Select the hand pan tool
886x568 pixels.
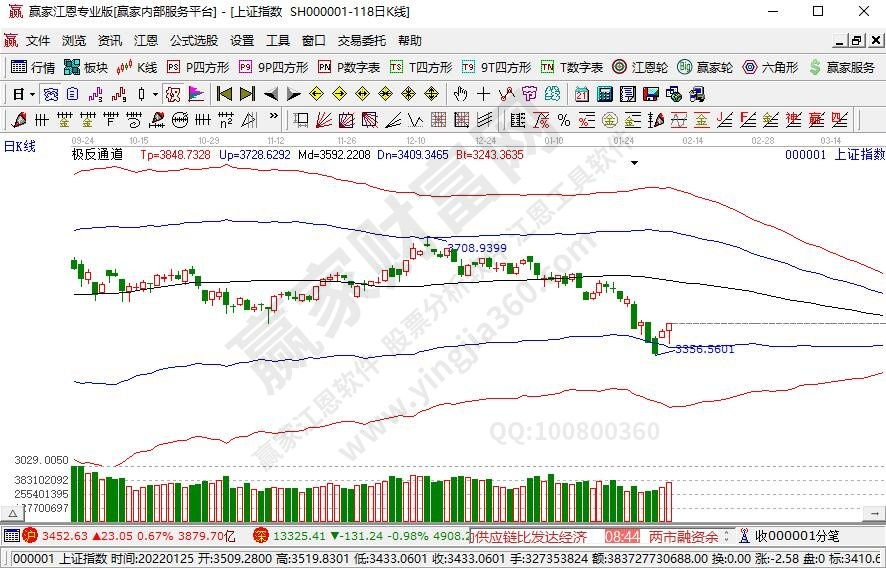click(x=460, y=94)
